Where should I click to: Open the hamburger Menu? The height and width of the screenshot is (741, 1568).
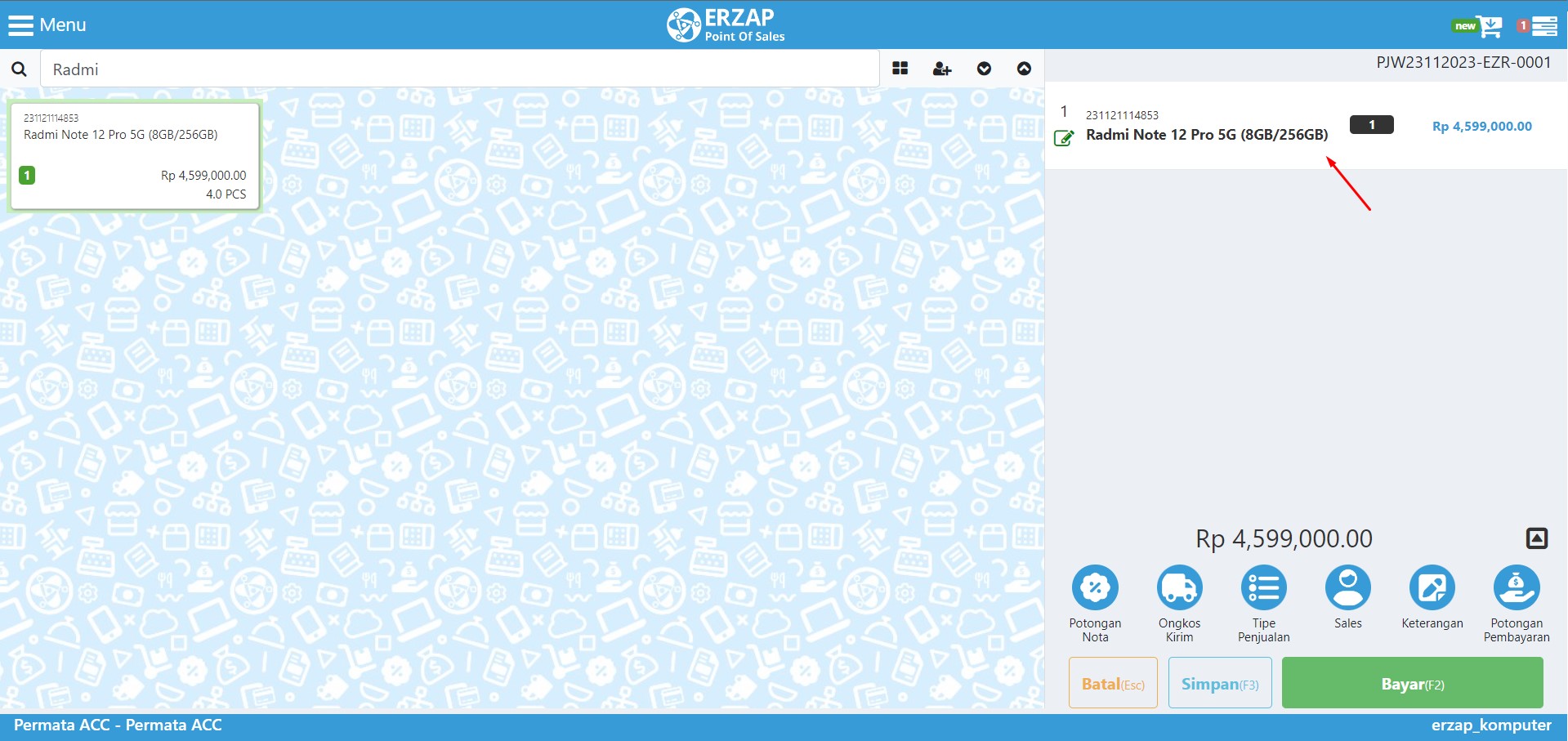click(47, 25)
